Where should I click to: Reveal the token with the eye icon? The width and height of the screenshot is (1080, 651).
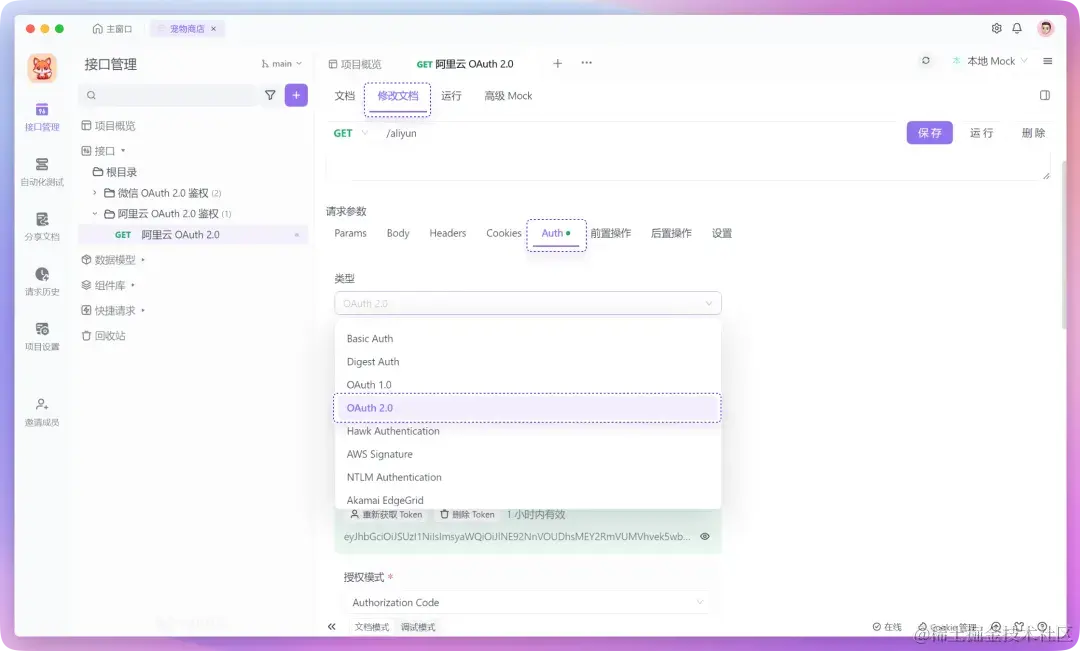pos(705,535)
